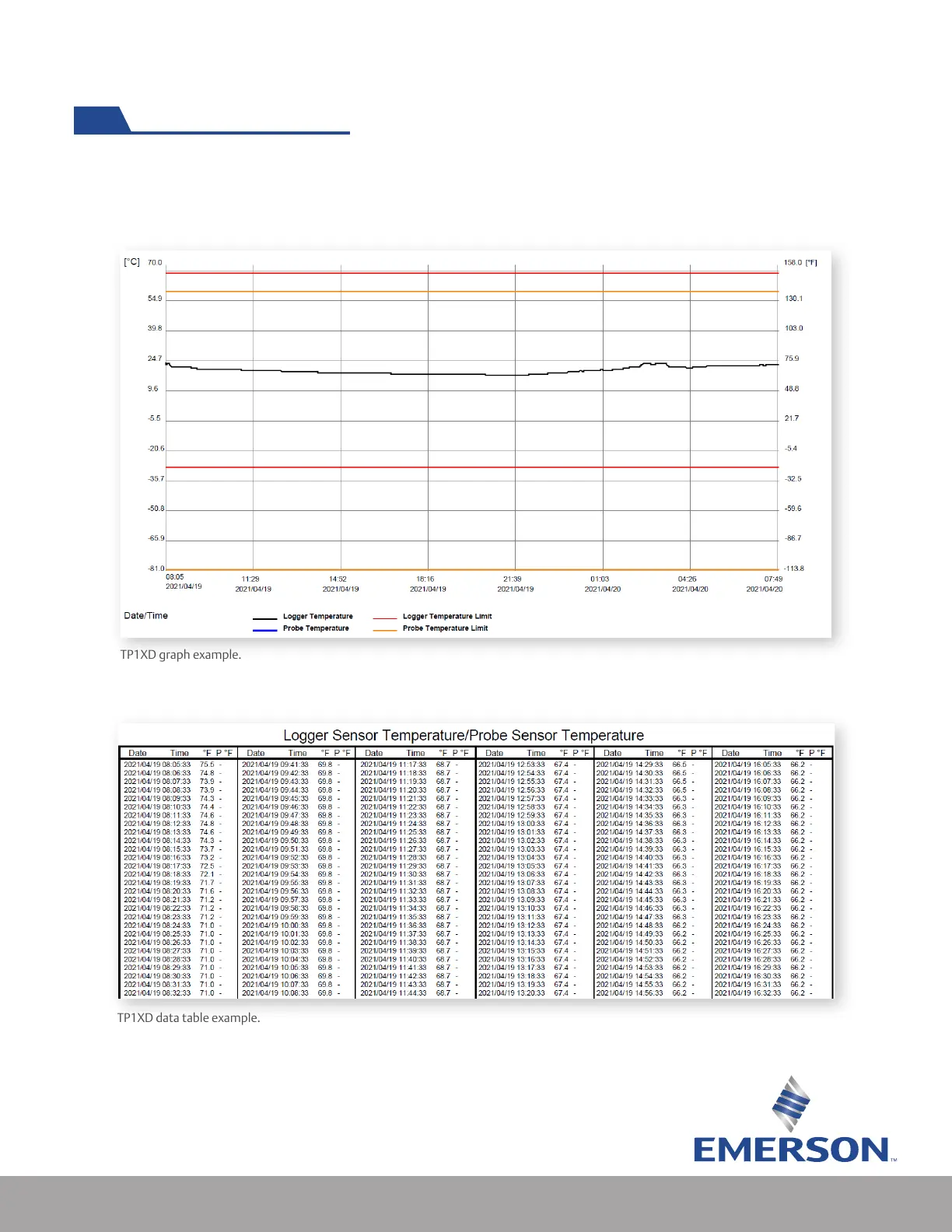Click the blue header tab shape
Screen dimensions: 952x1232
pyautogui.click(x=103, y=120)
